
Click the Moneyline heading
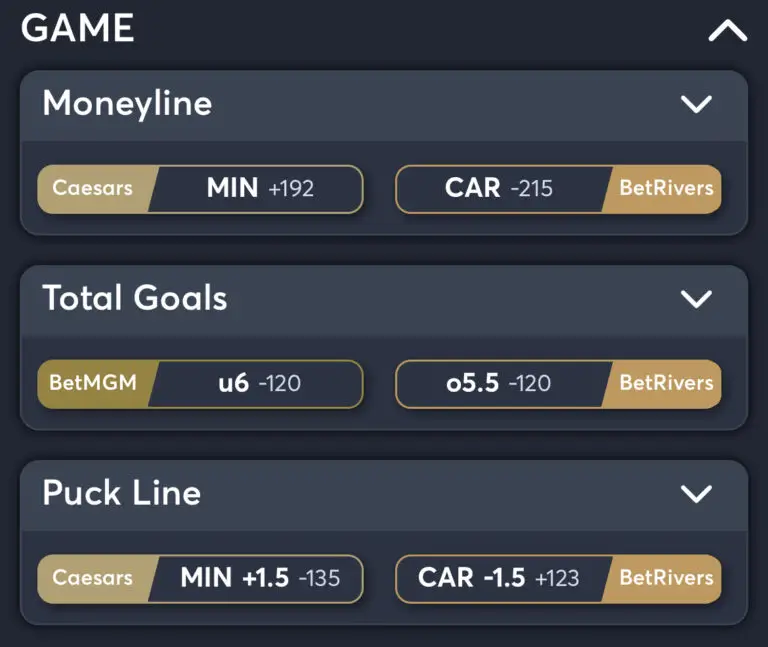point(127,104)
